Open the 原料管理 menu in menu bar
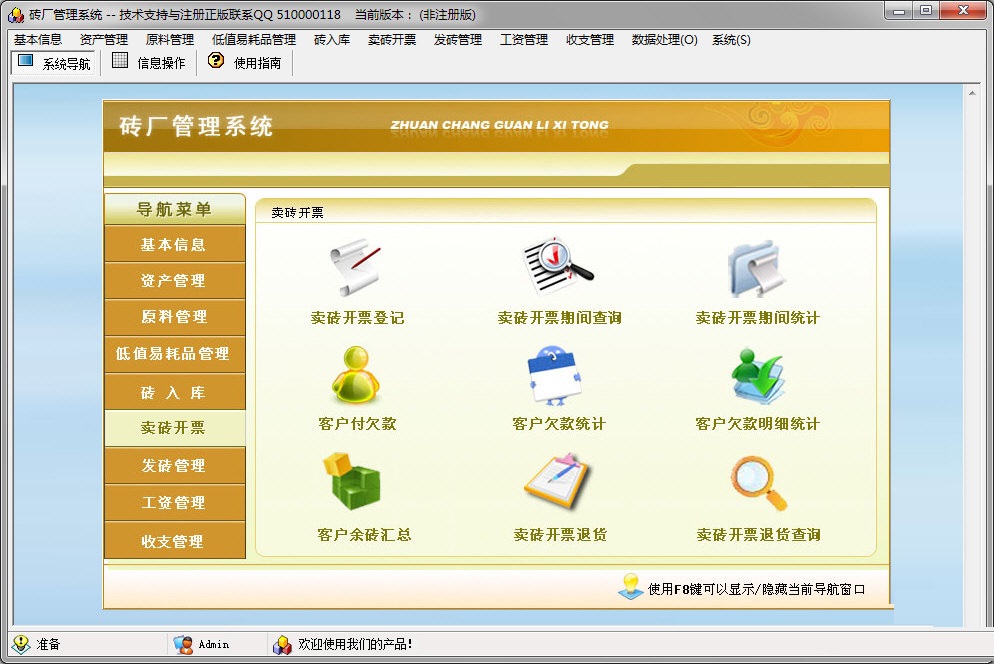The height and width of the screenshot is (664, 994). tap(170, 40)
